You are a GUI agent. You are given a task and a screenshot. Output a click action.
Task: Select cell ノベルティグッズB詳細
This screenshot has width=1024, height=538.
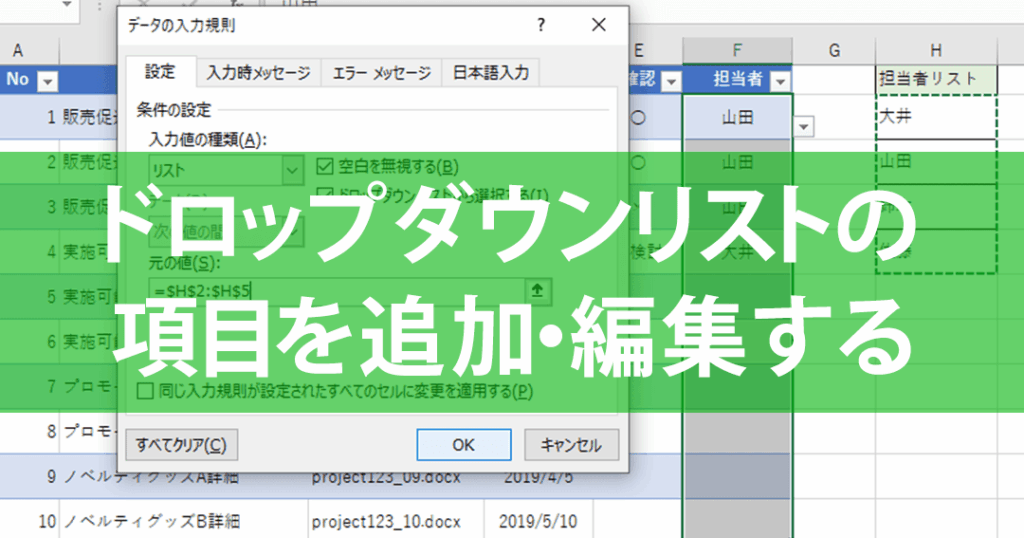pos(184,521)
